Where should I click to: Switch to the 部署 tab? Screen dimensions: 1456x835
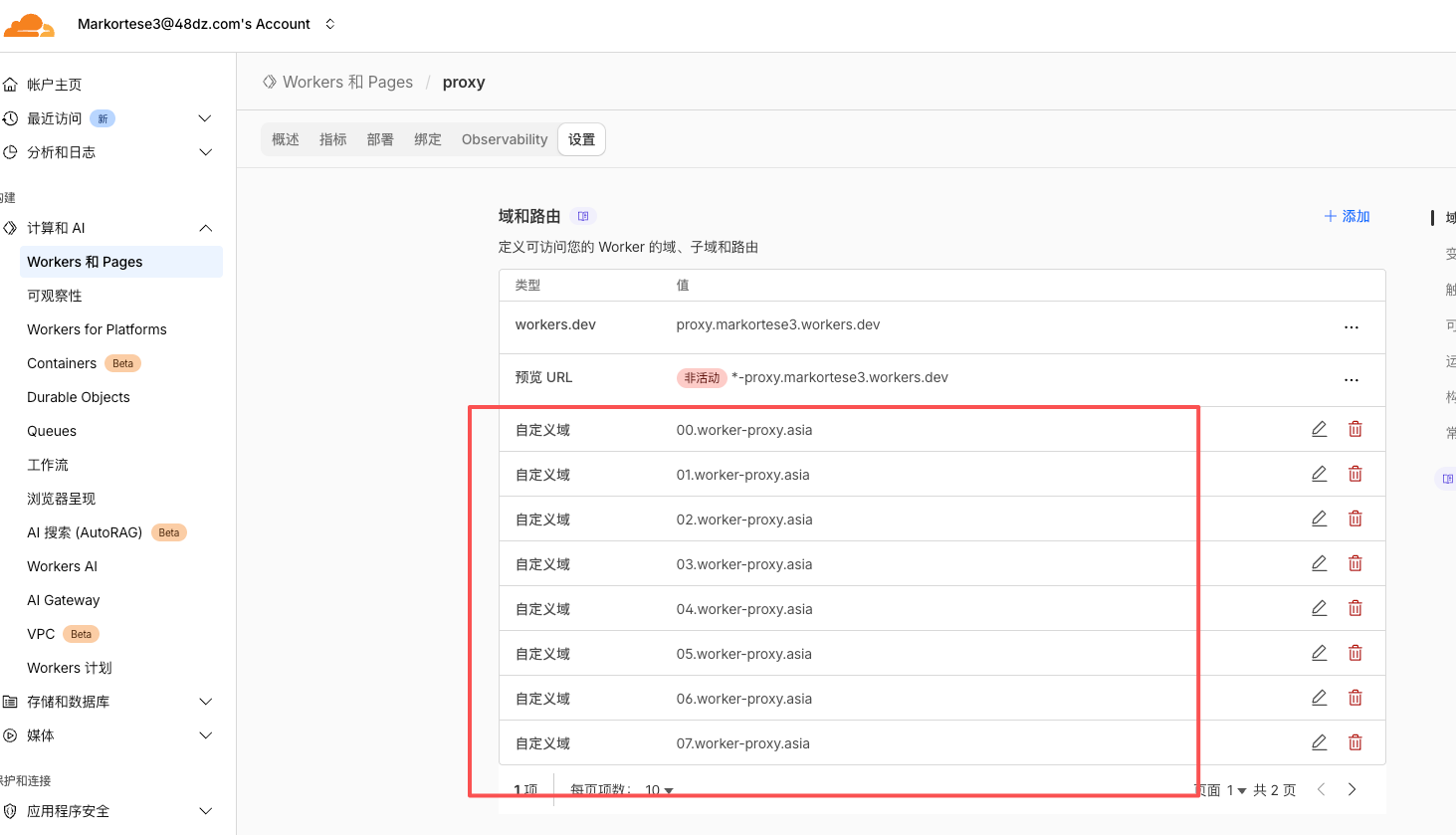pos(380,139)
